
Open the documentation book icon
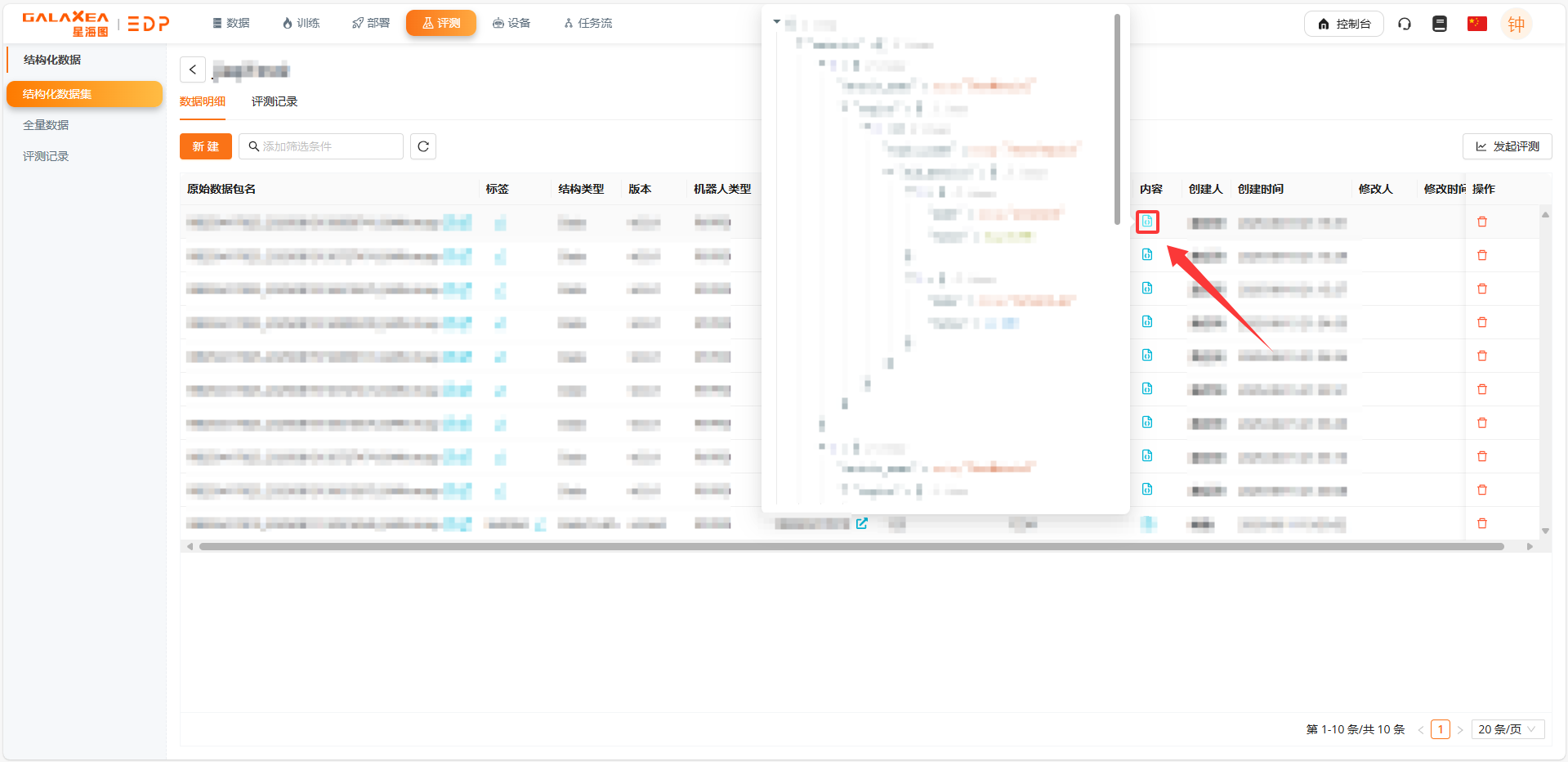(x=1440, y=24)
